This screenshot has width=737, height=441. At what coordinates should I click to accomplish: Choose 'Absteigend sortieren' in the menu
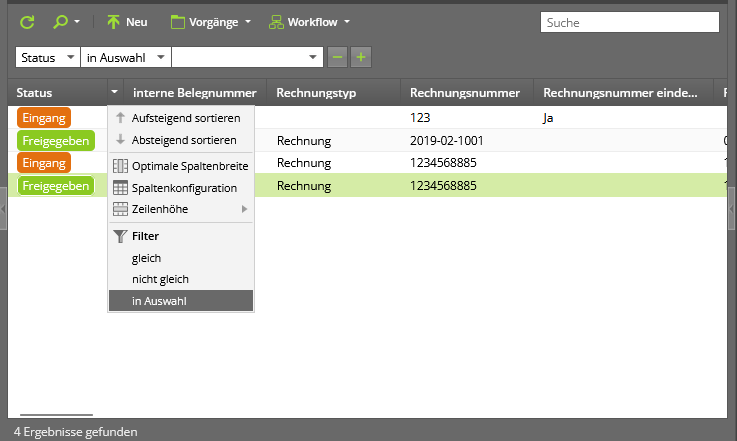[181, 140]
